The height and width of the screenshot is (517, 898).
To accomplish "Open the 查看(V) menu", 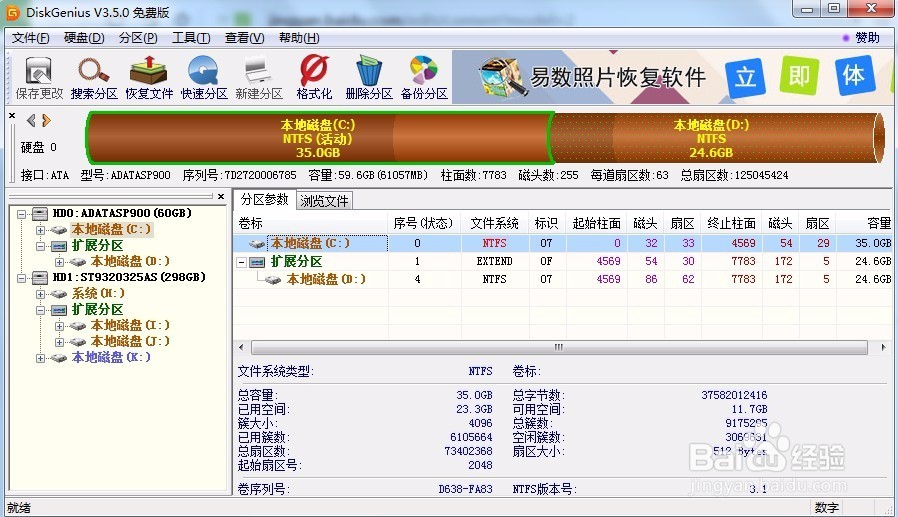I will (x=245, y=38).
